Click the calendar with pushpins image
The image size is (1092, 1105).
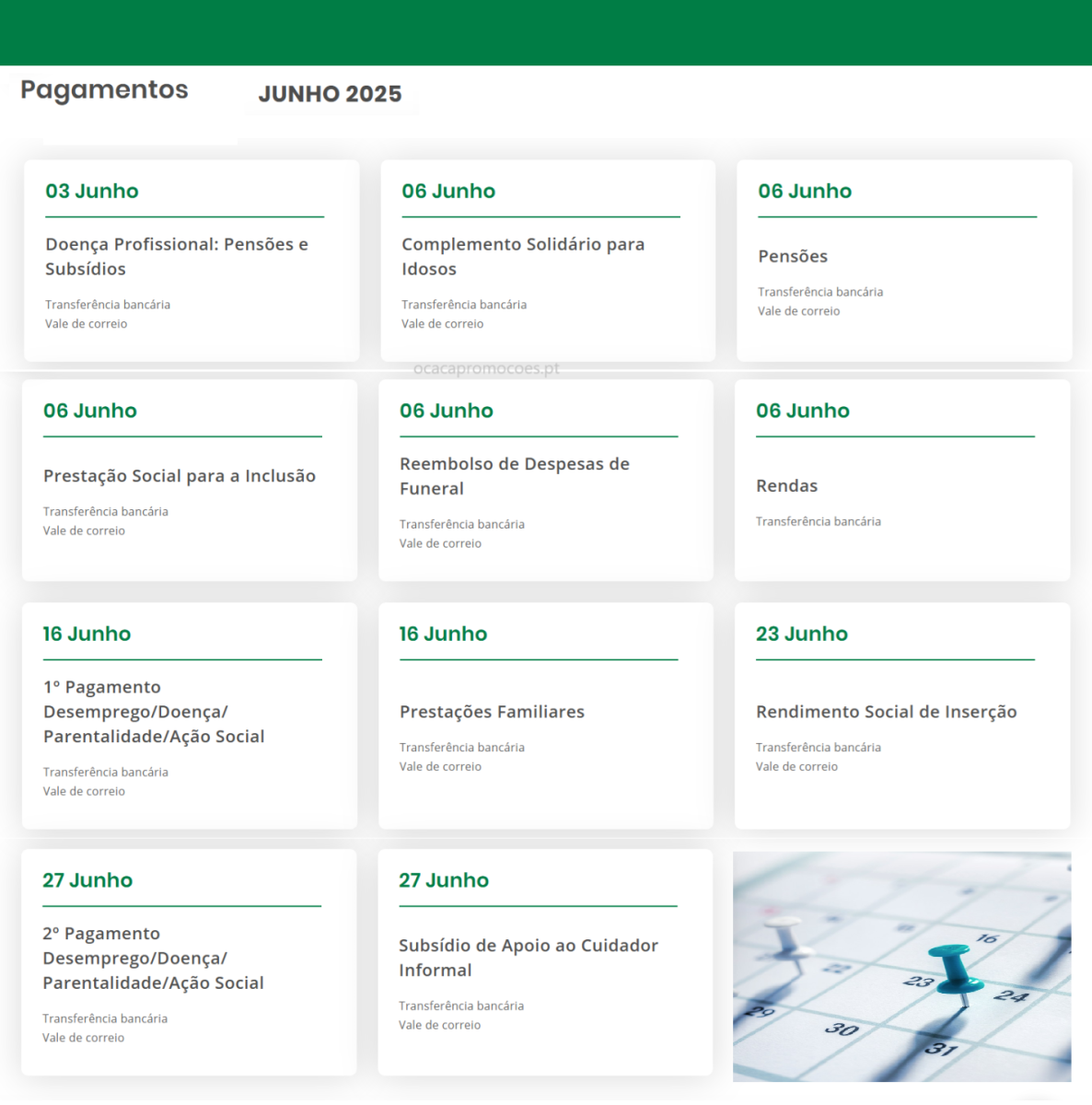coord(901,966)
